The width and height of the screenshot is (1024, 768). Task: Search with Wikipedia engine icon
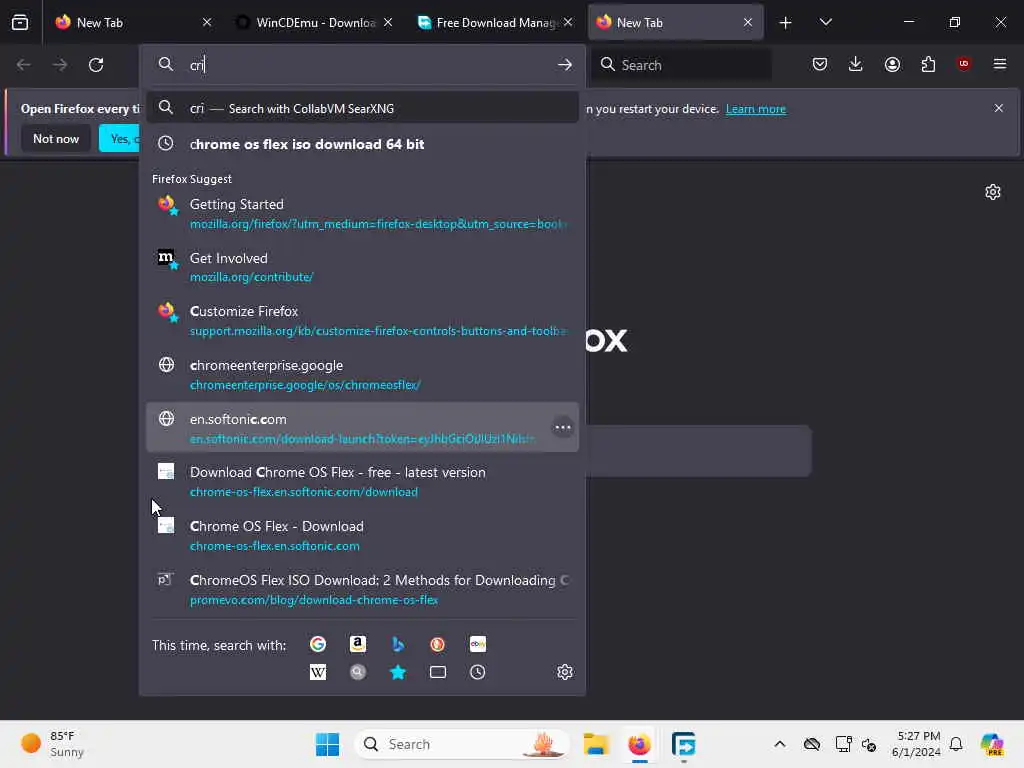(x=318, y=672)
